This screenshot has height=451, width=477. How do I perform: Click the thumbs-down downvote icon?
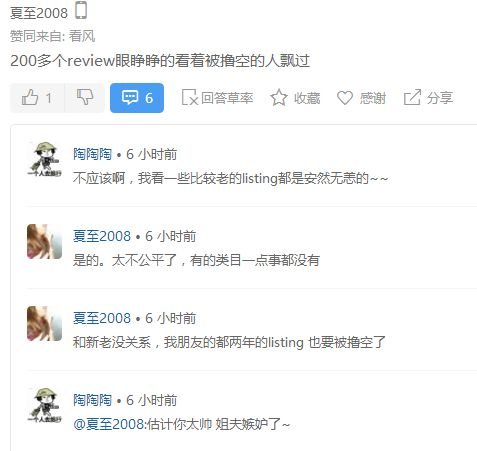(85, 97)
